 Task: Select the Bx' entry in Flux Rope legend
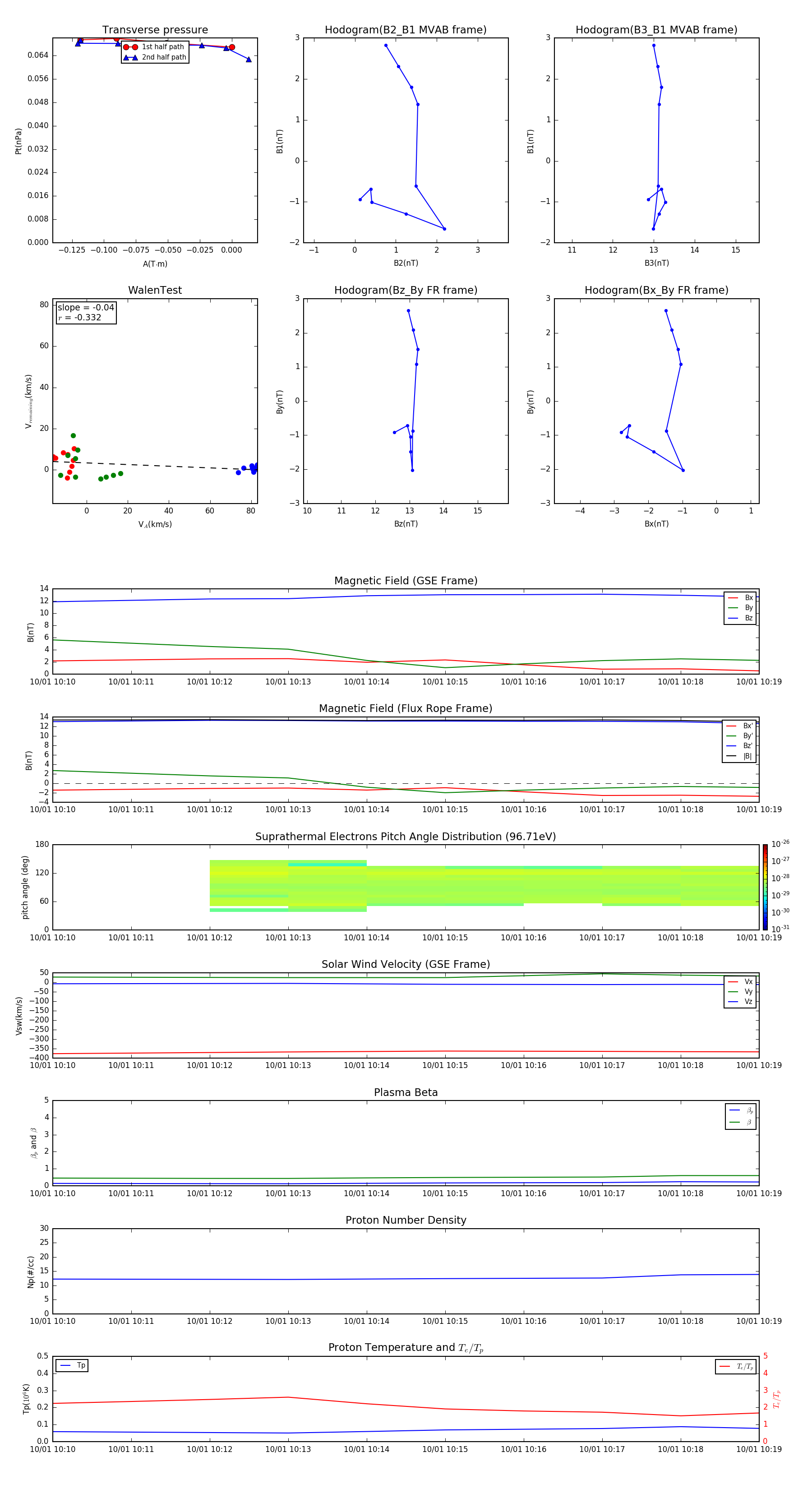pyautogui.click(x=739, y=726)
